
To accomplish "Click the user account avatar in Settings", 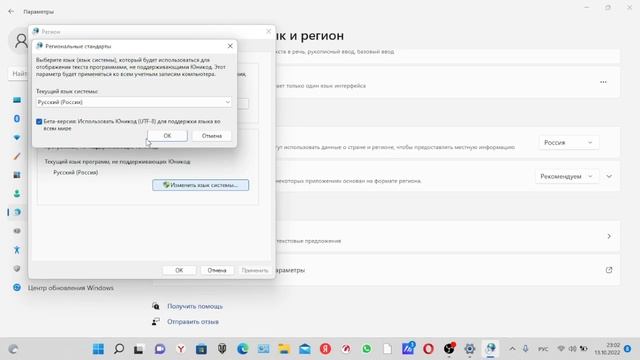I will click(20, 41).
